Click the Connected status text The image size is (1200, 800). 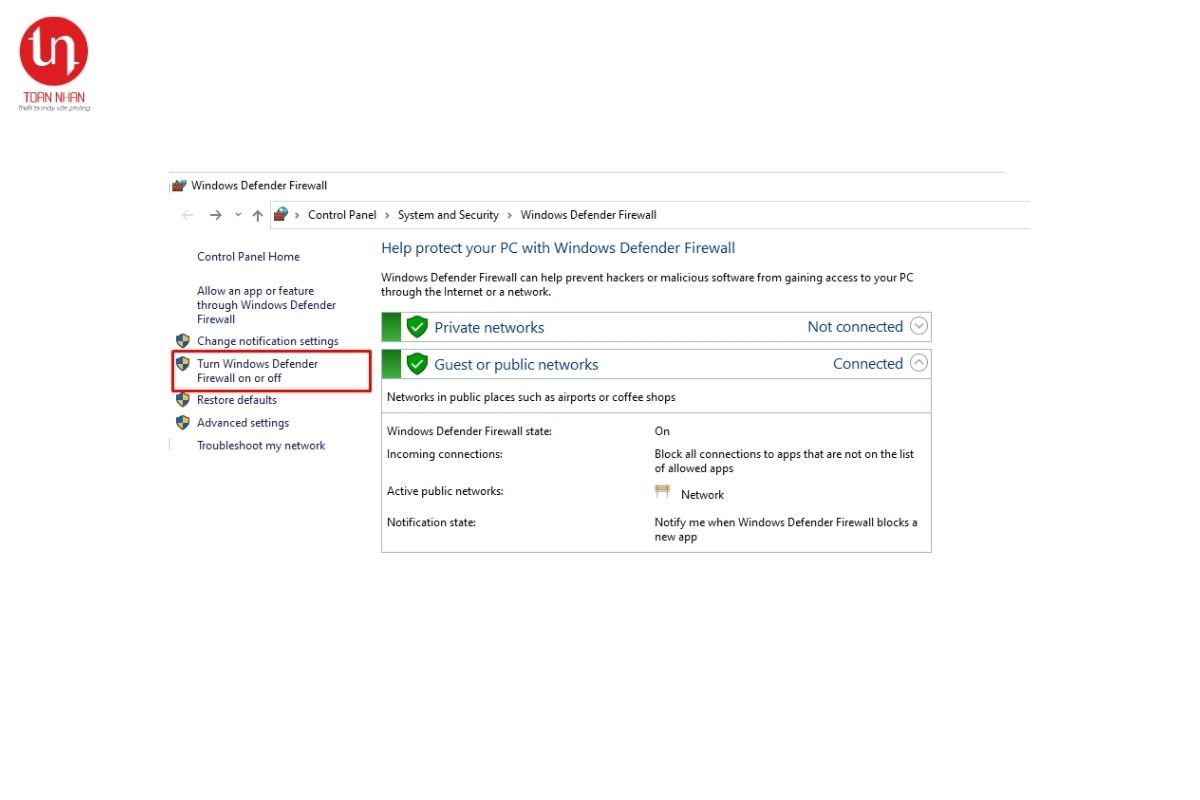point(868,363)
